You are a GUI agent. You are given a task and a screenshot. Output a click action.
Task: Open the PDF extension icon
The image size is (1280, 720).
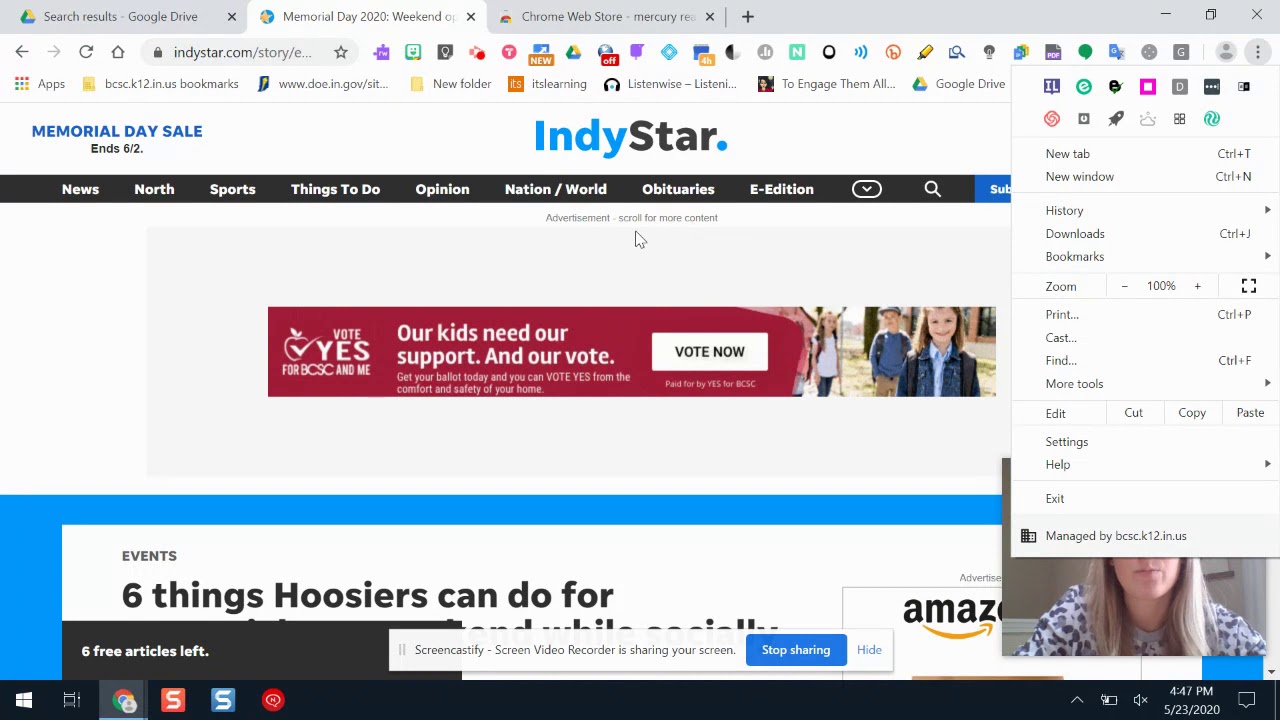[x=1053, y=52]
